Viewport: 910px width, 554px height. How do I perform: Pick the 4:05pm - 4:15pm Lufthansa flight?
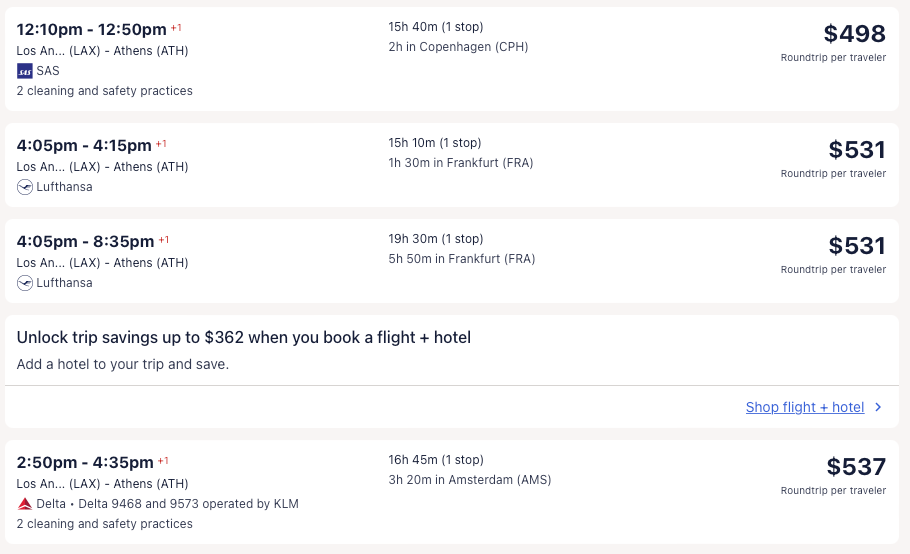click(x=84, y=146)
